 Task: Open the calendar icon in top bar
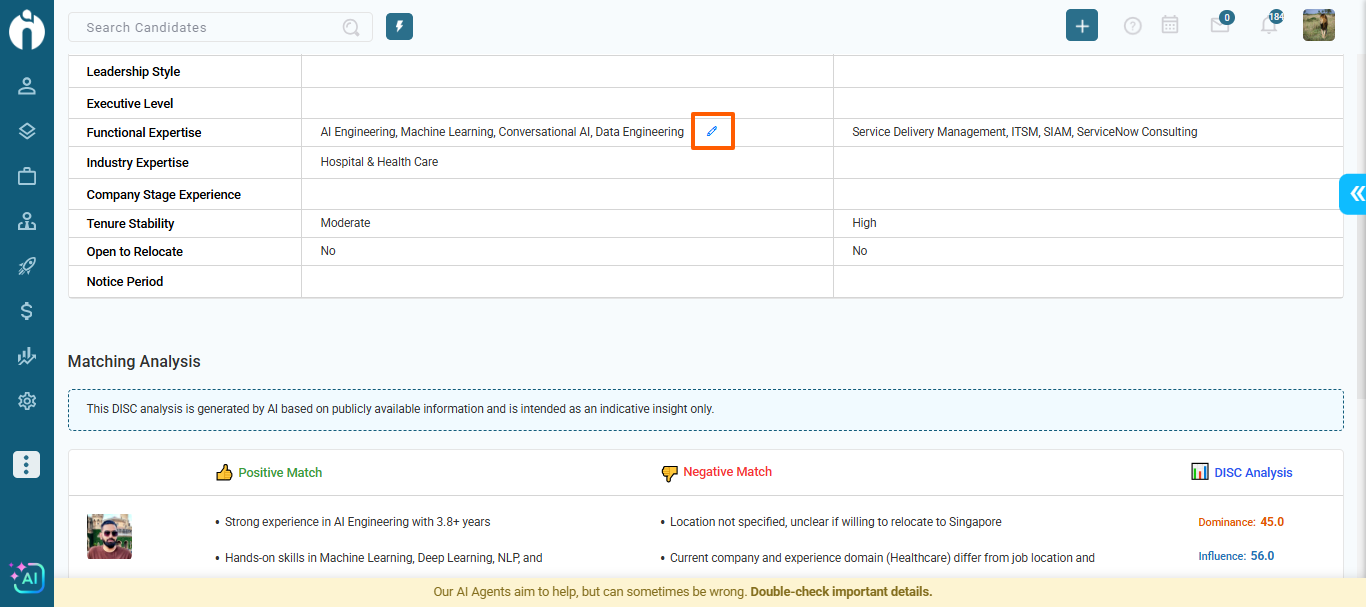point(1169,26)
